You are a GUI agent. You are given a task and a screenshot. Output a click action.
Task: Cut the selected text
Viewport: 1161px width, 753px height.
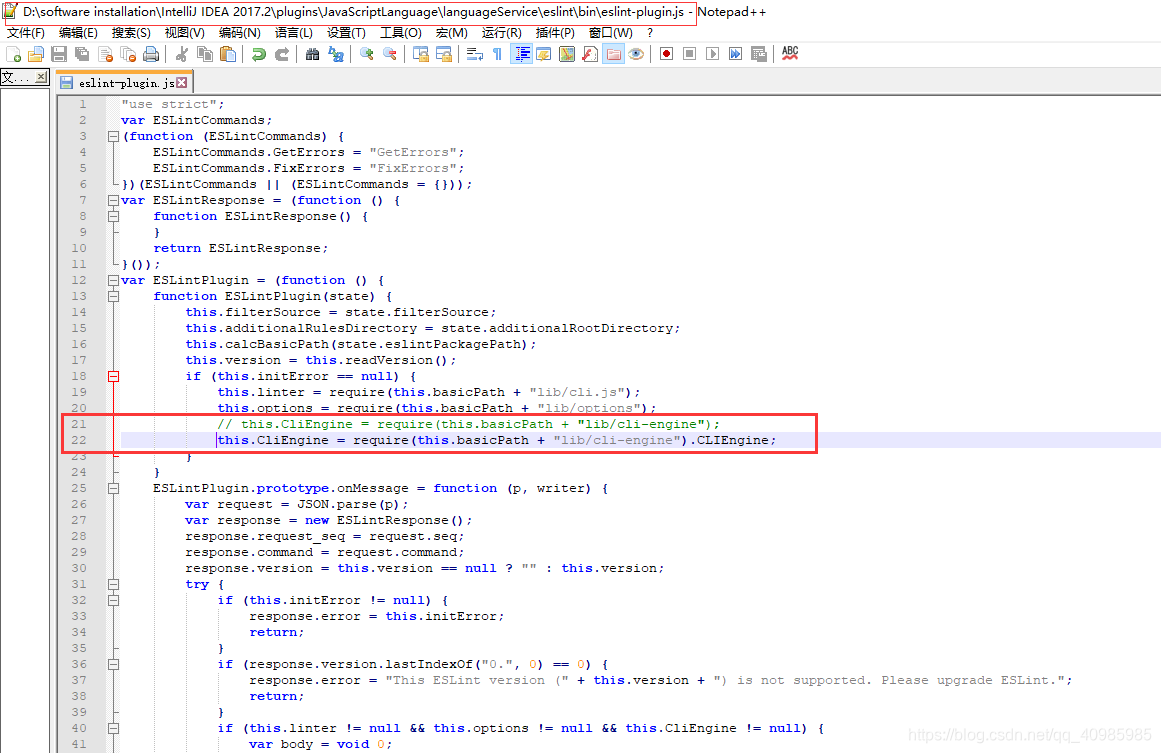tap(183, 53)
